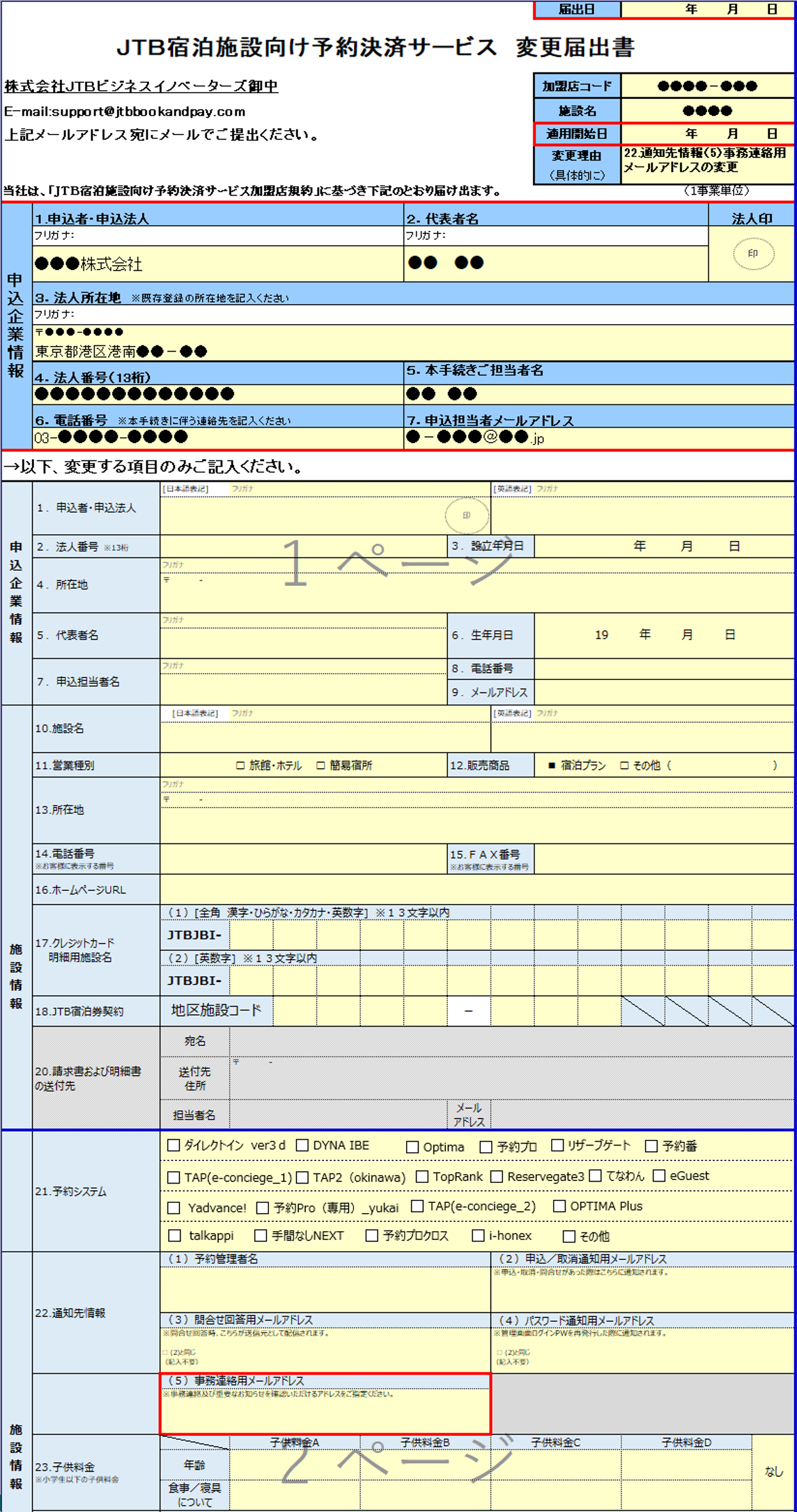Select the 株式会社JTBビジネスイノベーターズ御中 text

[141, 86]
